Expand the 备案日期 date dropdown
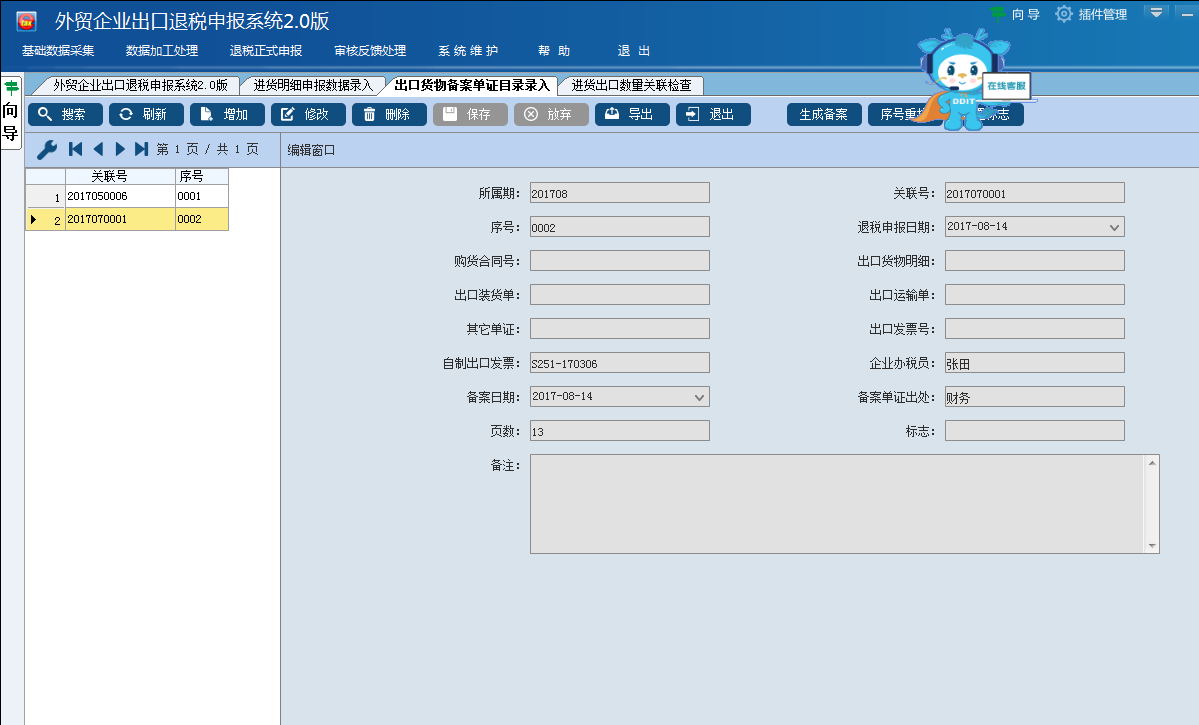The height and width of the screenshot is (725, 1199). click(699, 398)
